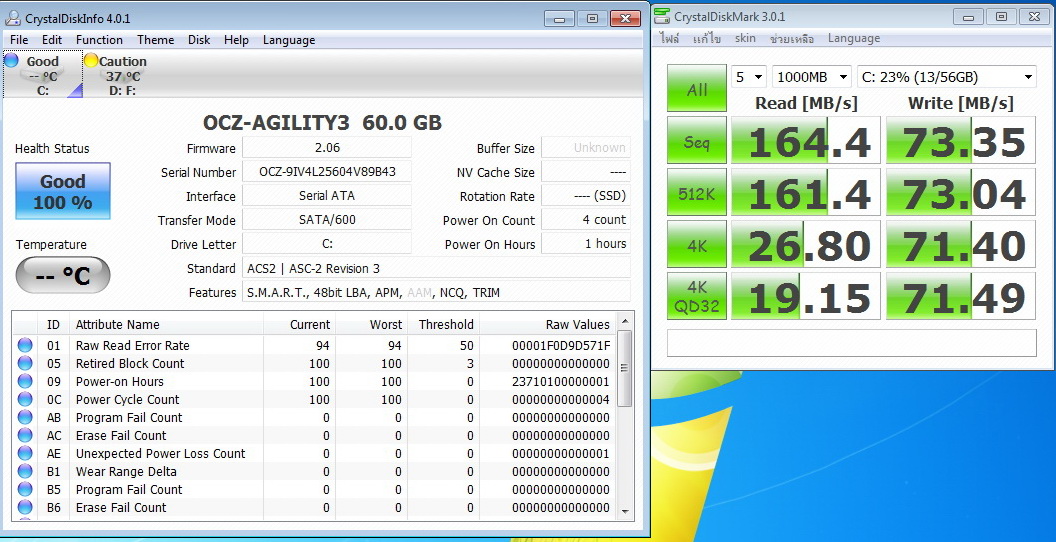Image resolution: width=1056 pixels, height=542 pixels.
Task: Open the ช่วยเหลือ menu in CrystalDiskMark
Action: point(791,38)
